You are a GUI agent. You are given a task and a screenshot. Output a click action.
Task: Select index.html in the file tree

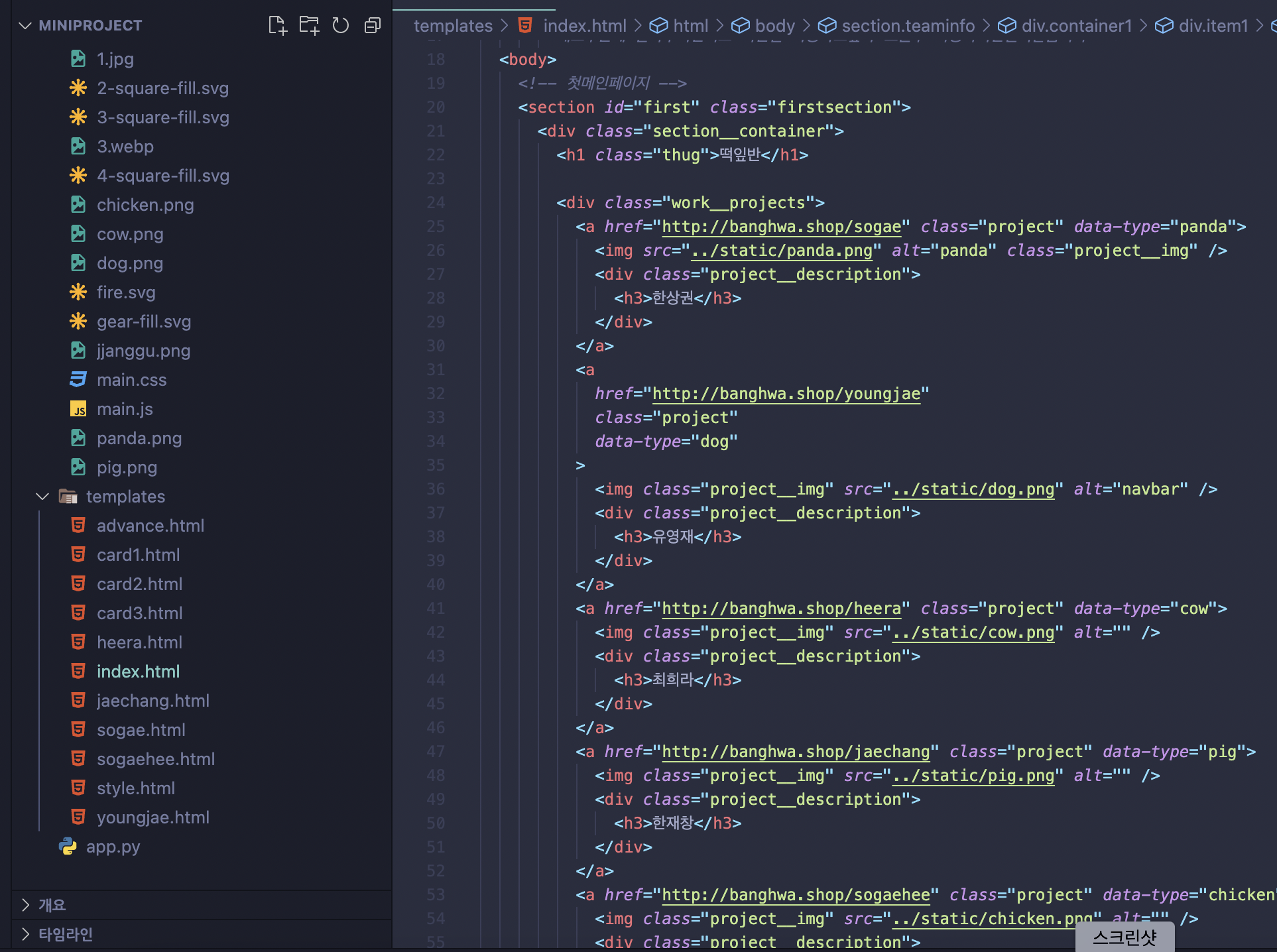click(138, 672)
